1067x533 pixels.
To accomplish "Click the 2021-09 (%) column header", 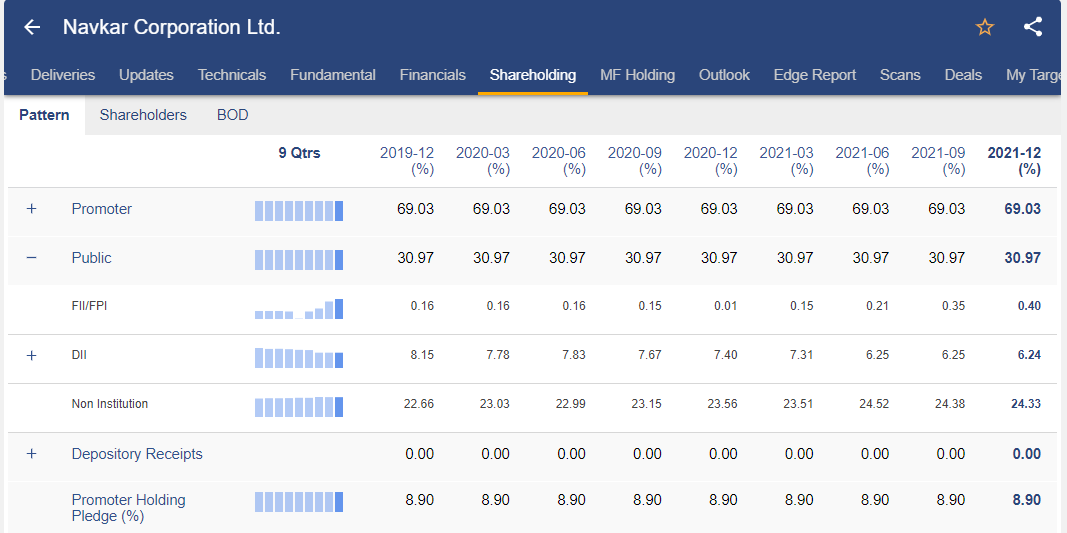I will (938, 161).
